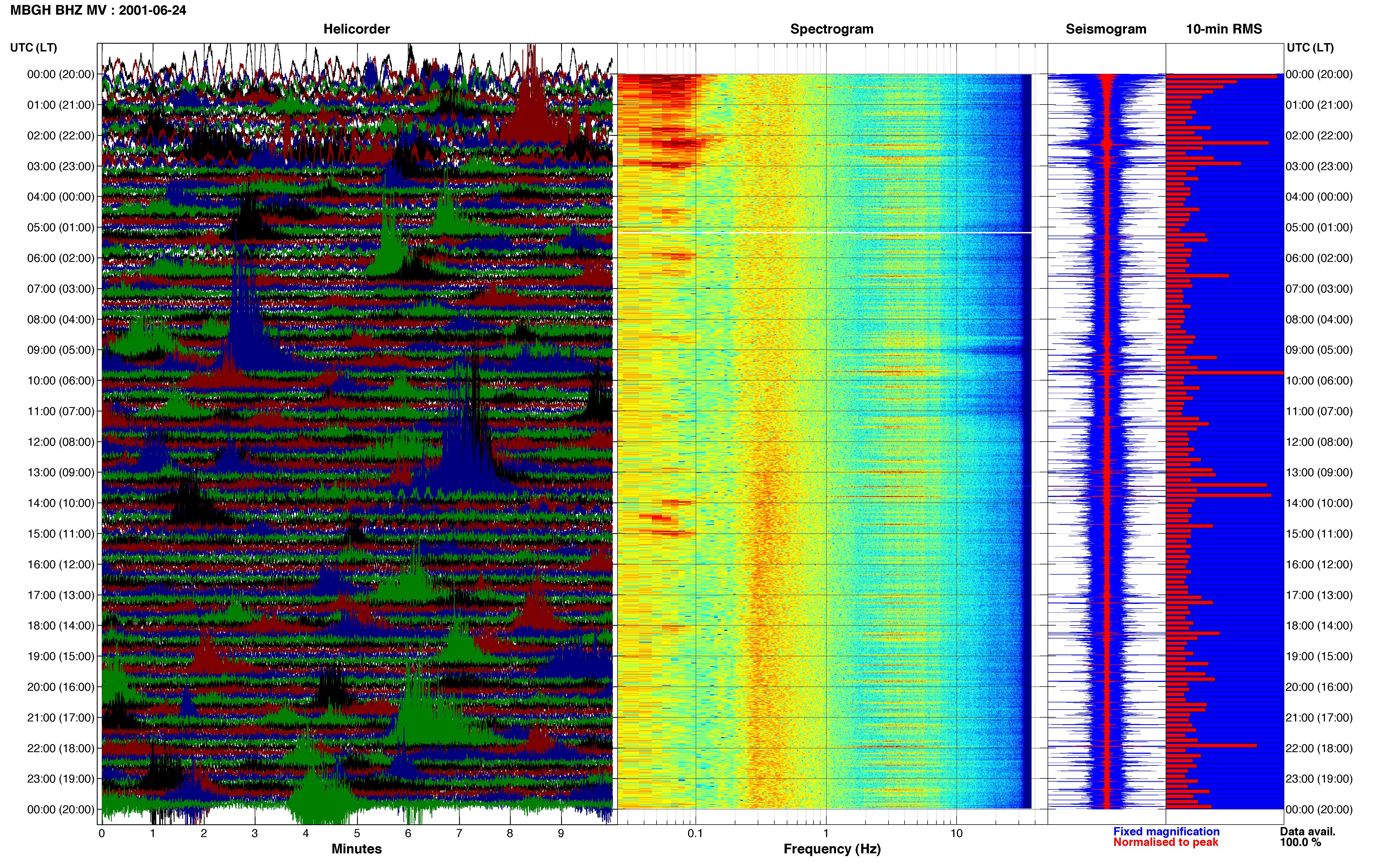Click the 'Spectrogram' panel heading
The height and width of the screenshot is (868, 1388).
(x=832, y=29)
